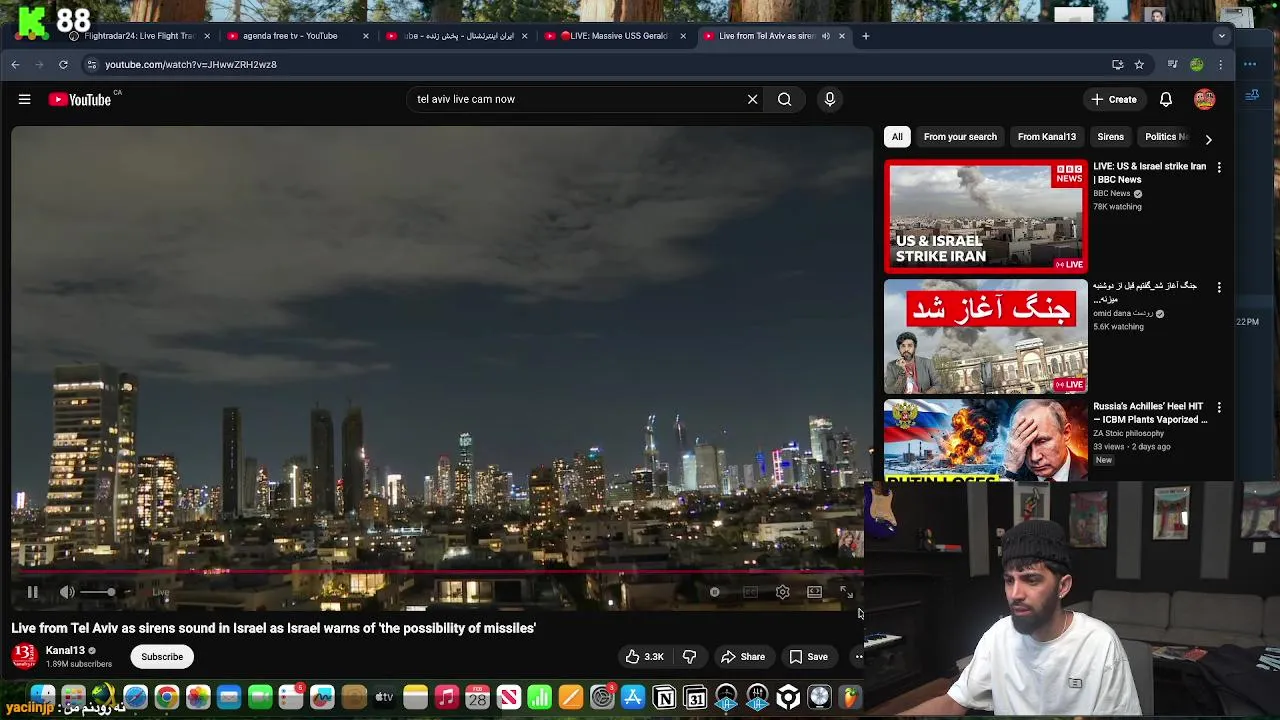Click the Create button
Screen dimensions: 1280x720
click(1114, 99)
